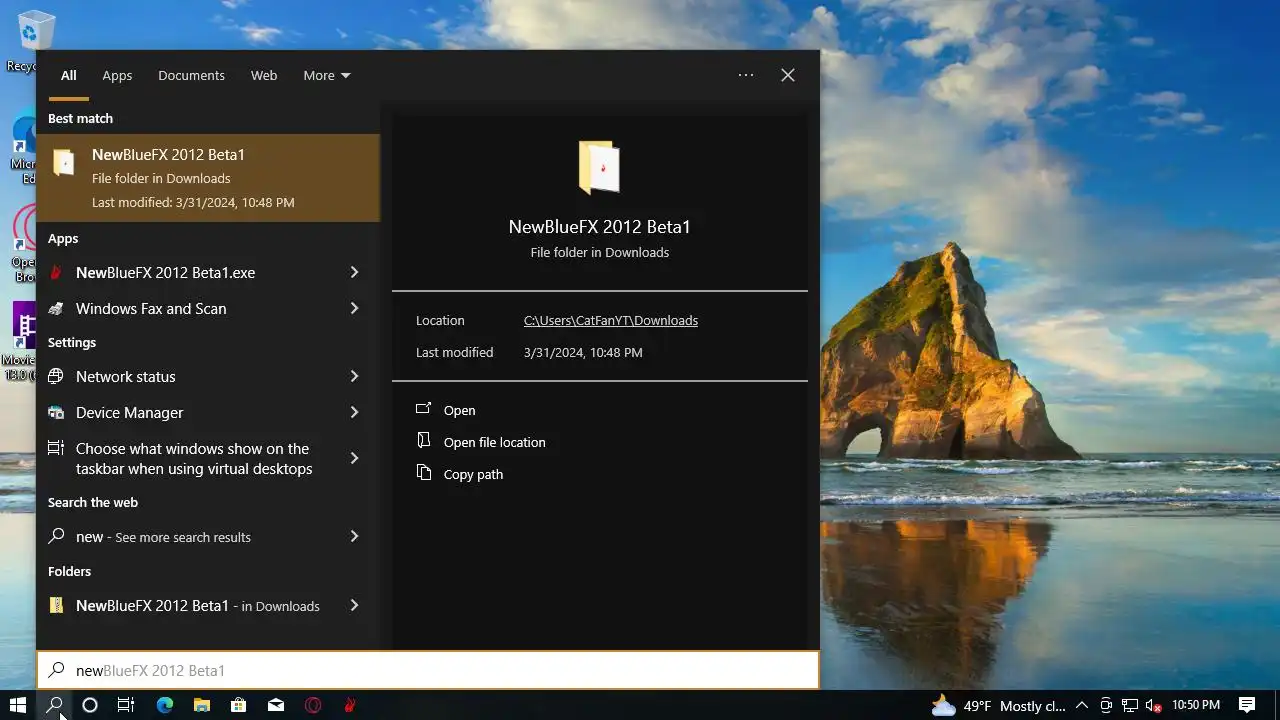Click the large folder preview icon
The width and height of the screenshot is (1280, 720).
tap(599, 167)
